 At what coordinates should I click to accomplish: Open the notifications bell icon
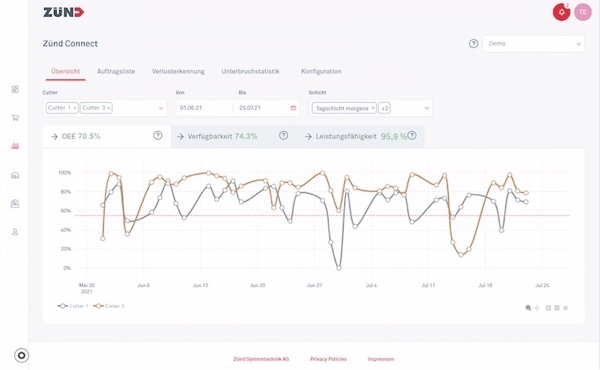pos(561,12)
